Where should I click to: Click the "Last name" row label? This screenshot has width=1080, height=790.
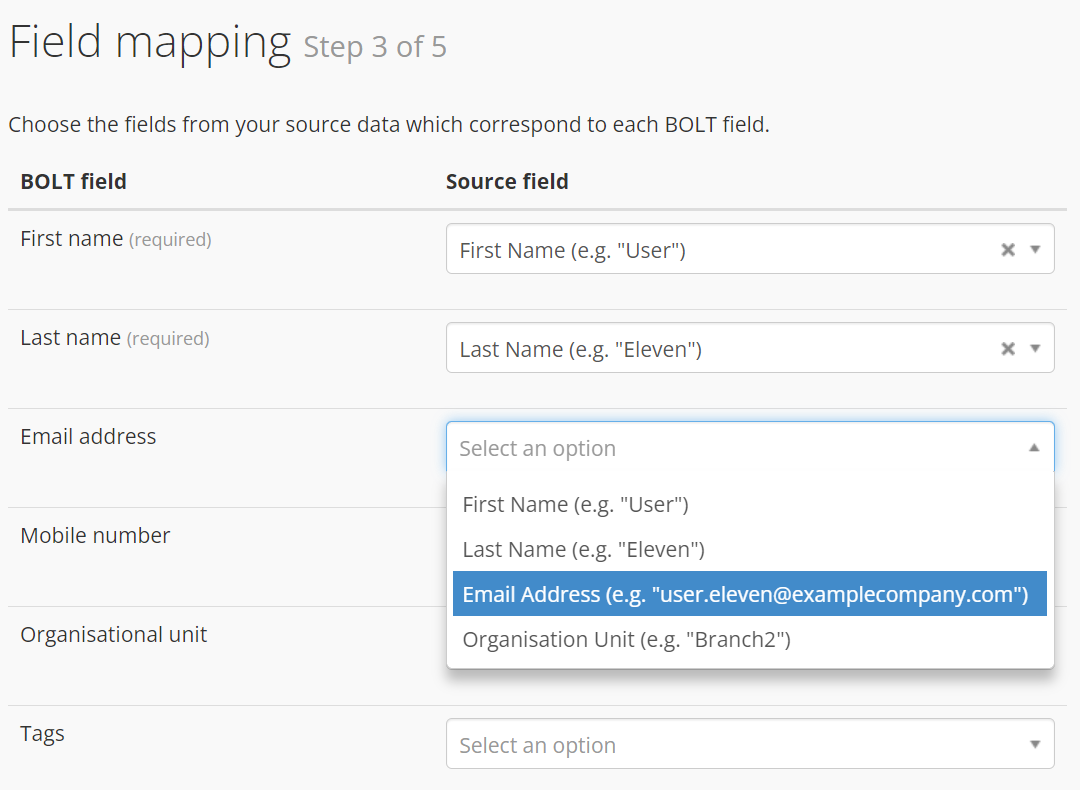[71, 337]
